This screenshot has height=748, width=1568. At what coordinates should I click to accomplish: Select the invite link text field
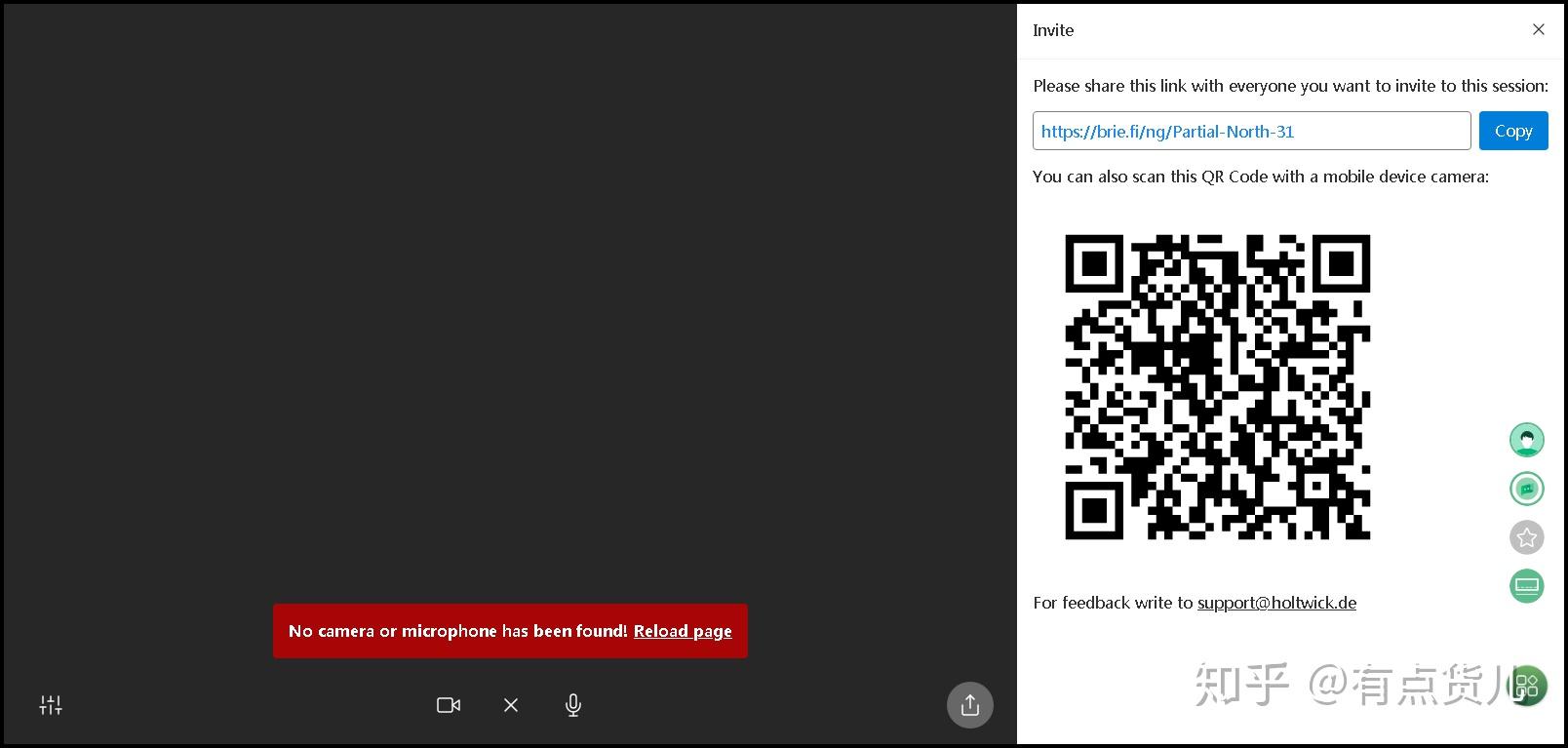point(1252,131)
